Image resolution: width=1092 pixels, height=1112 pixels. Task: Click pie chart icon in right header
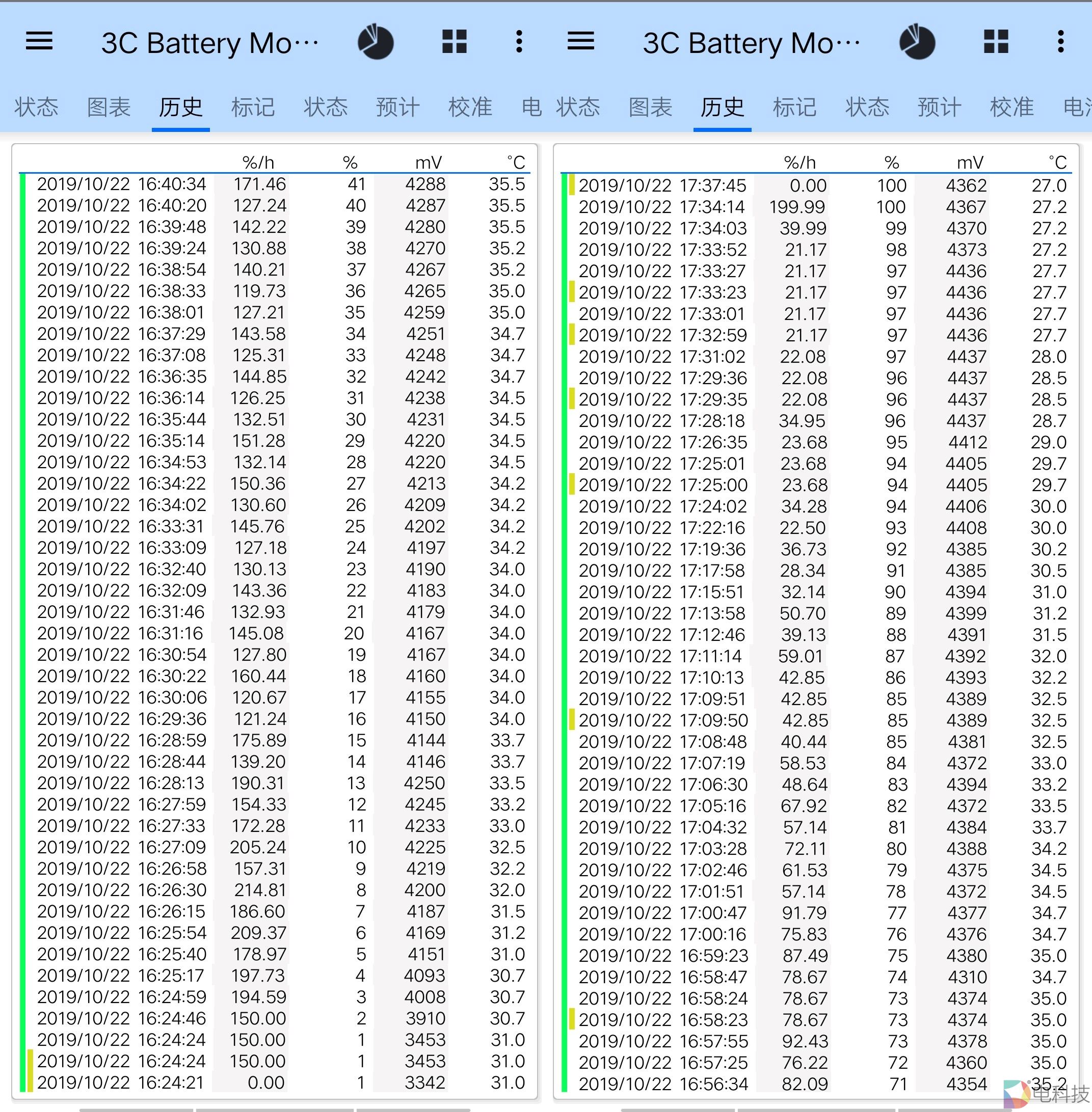click(x=917, y=42)
